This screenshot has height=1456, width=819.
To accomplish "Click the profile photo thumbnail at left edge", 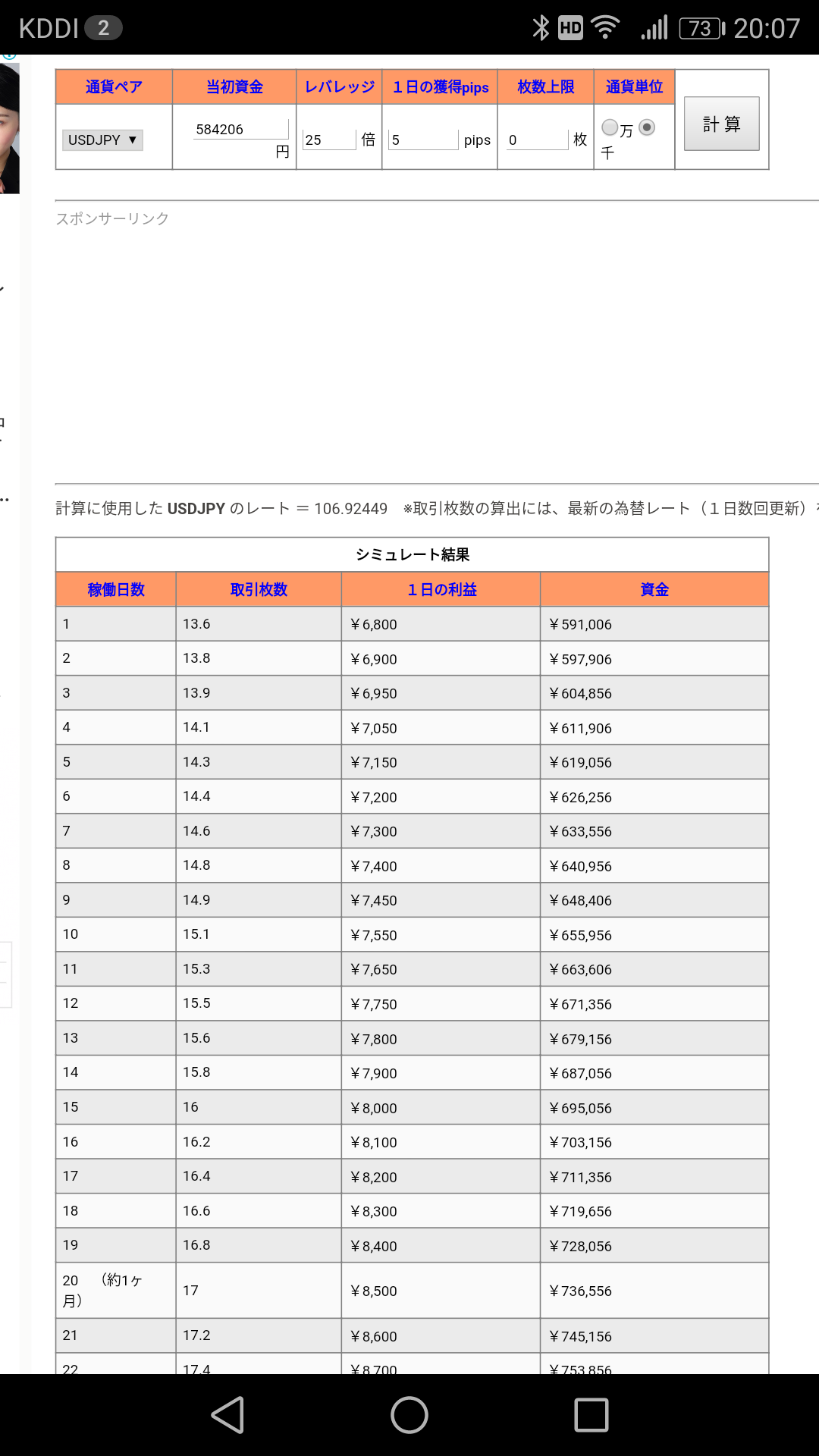I will click(9, 127).
